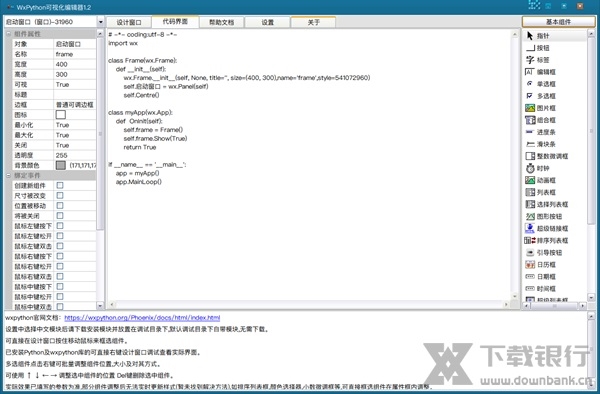
Task: Choose the 选择列表框 check list component
Action: click(547, 204)
